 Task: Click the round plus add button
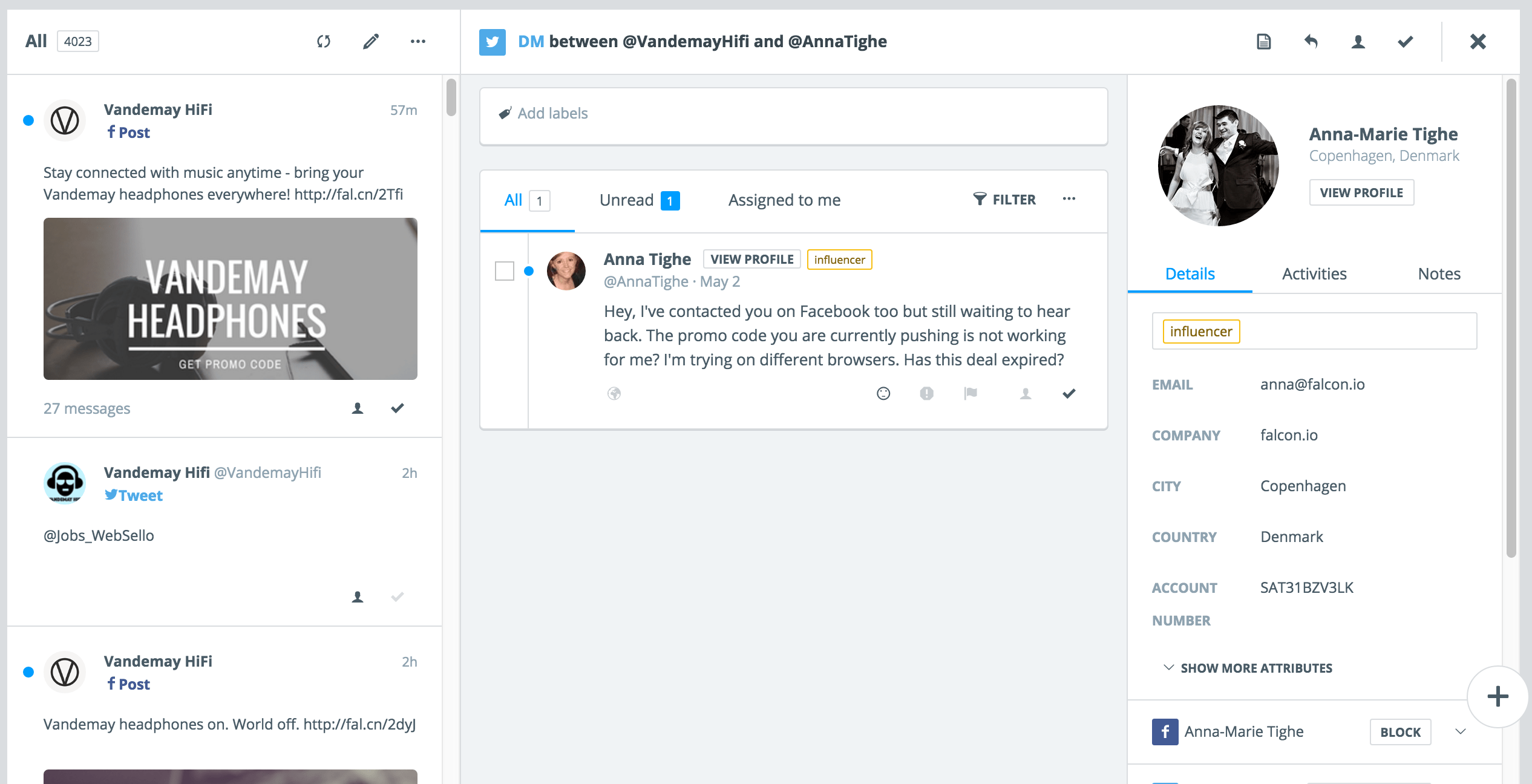[1498, 696]
